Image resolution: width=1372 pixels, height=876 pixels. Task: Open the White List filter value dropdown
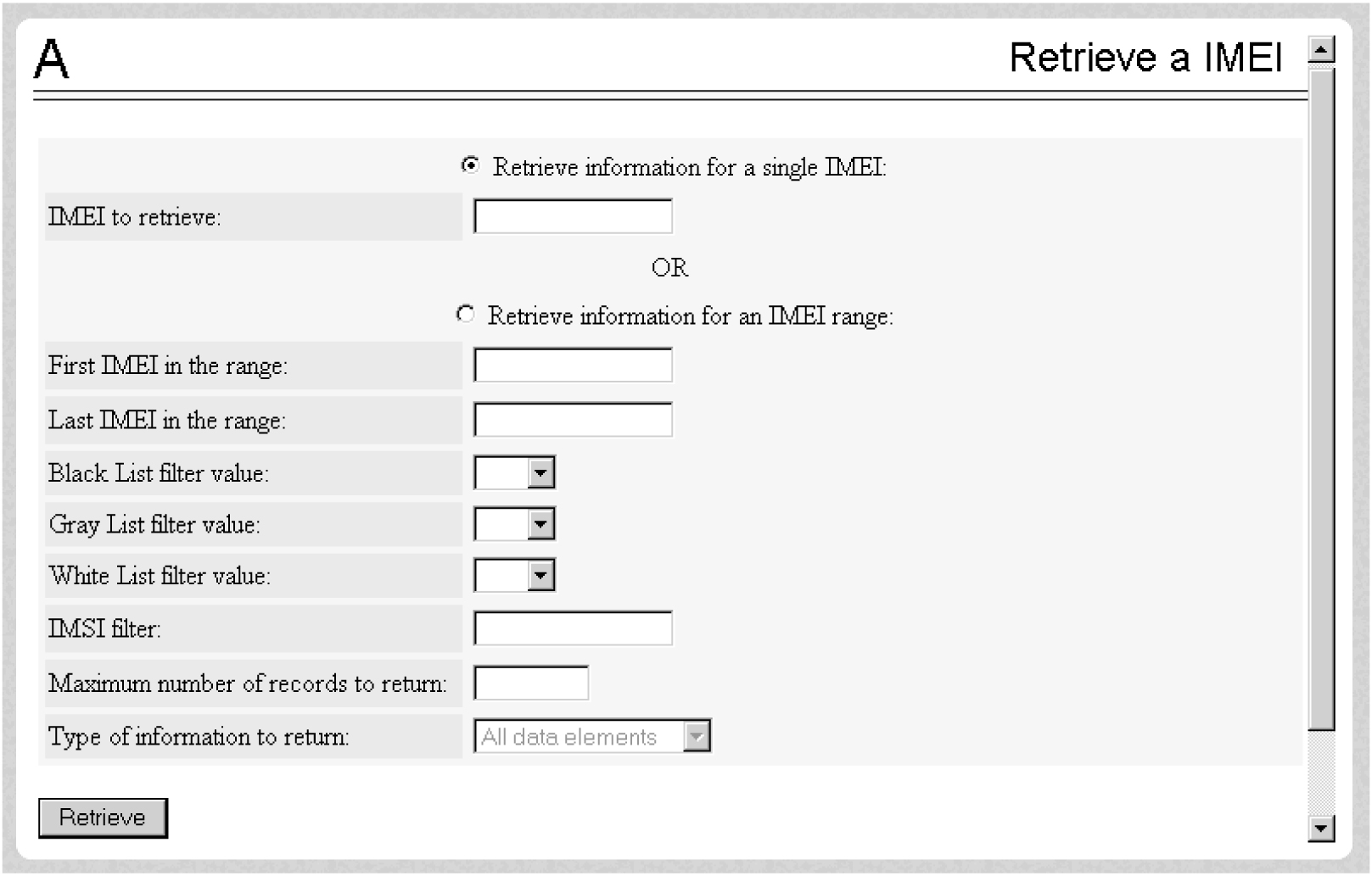coord(540,576)
